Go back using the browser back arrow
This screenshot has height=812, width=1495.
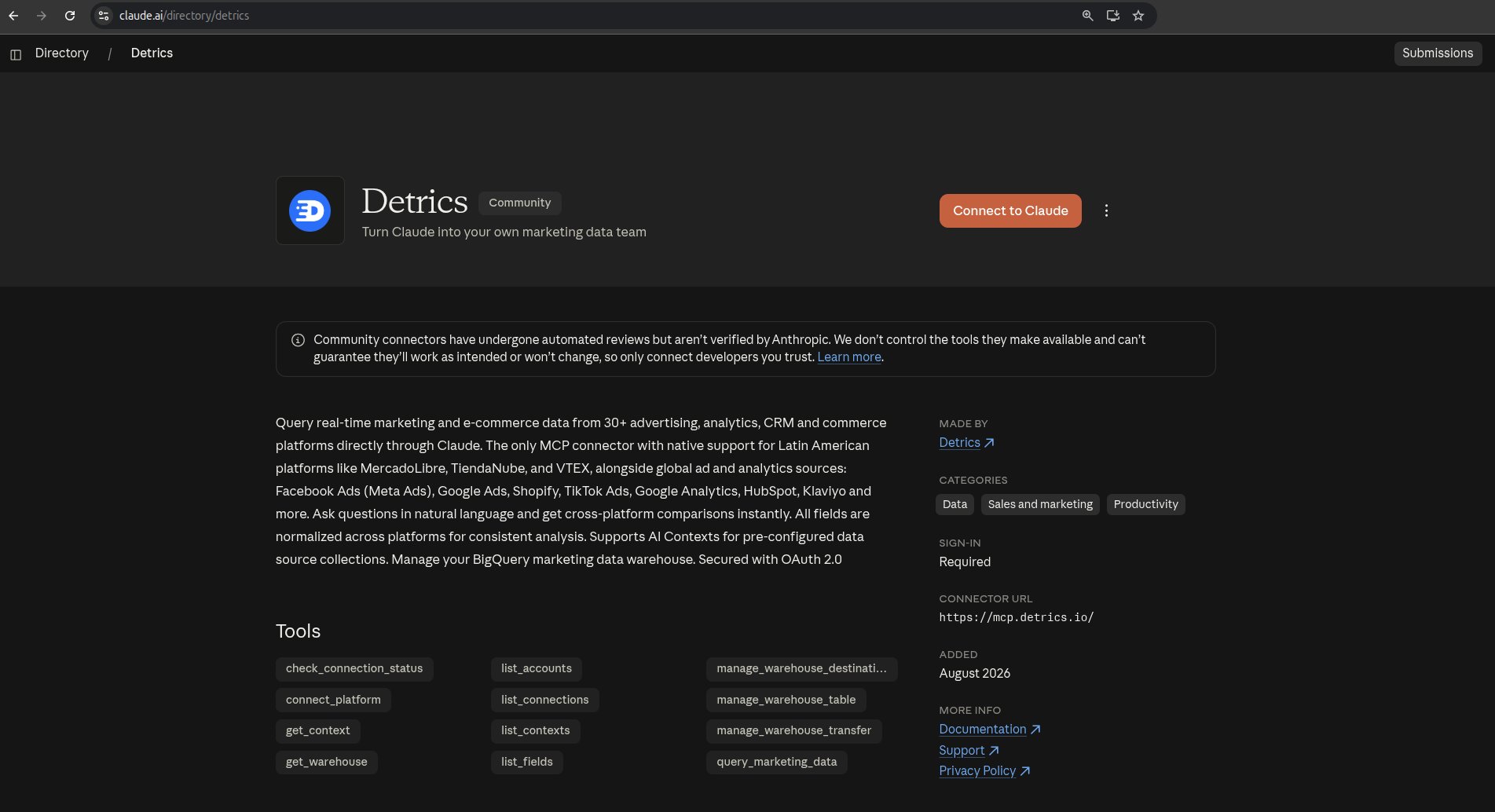click(13, 16)
